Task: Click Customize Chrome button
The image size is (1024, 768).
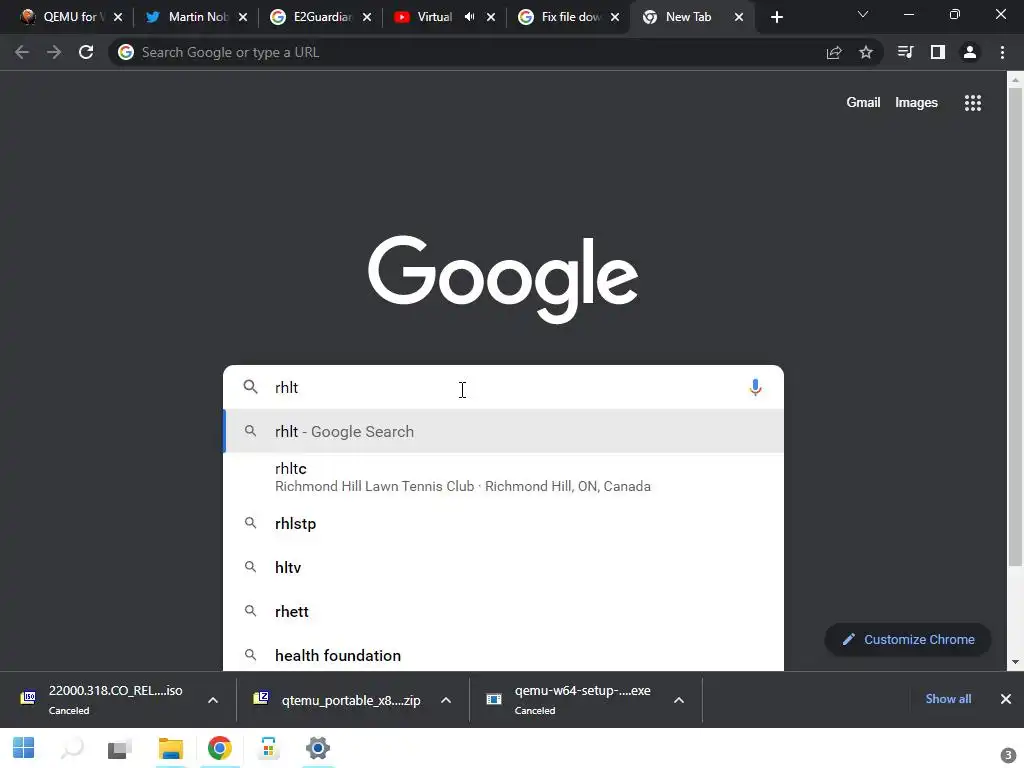Action: (908, 639)
